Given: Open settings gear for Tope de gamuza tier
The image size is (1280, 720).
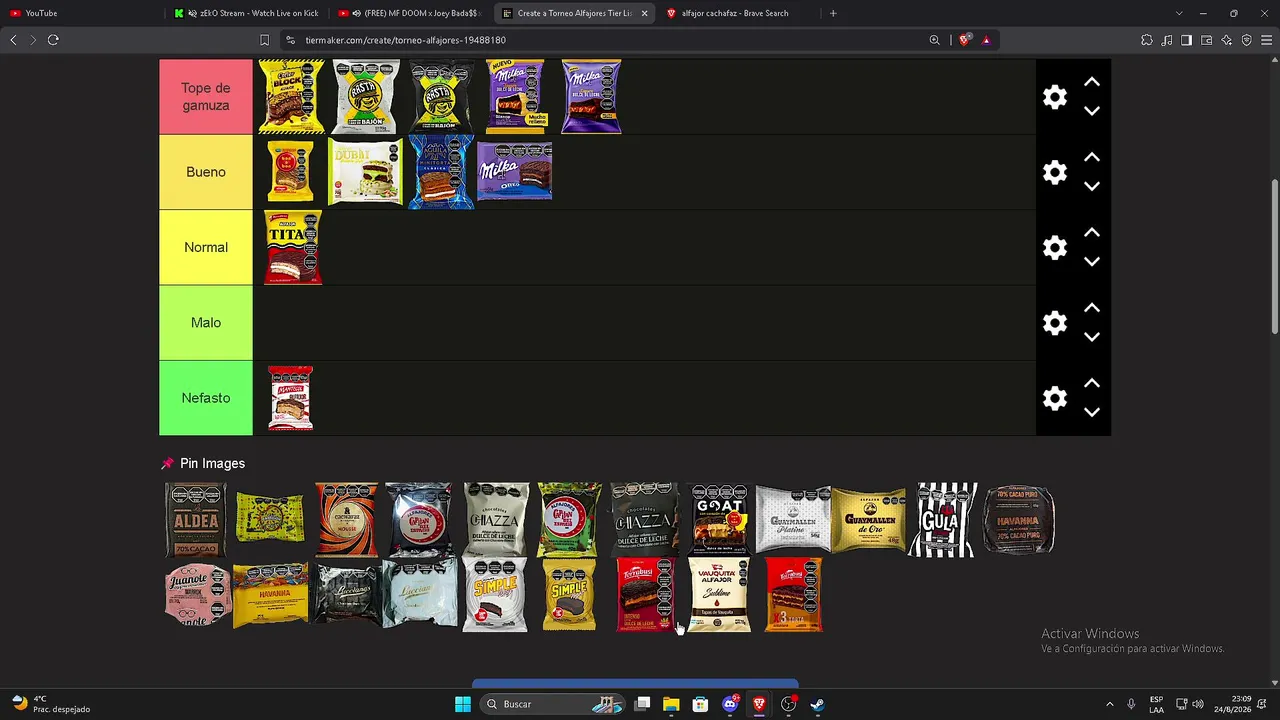Looking at the screenshot, I should 1055,97.
